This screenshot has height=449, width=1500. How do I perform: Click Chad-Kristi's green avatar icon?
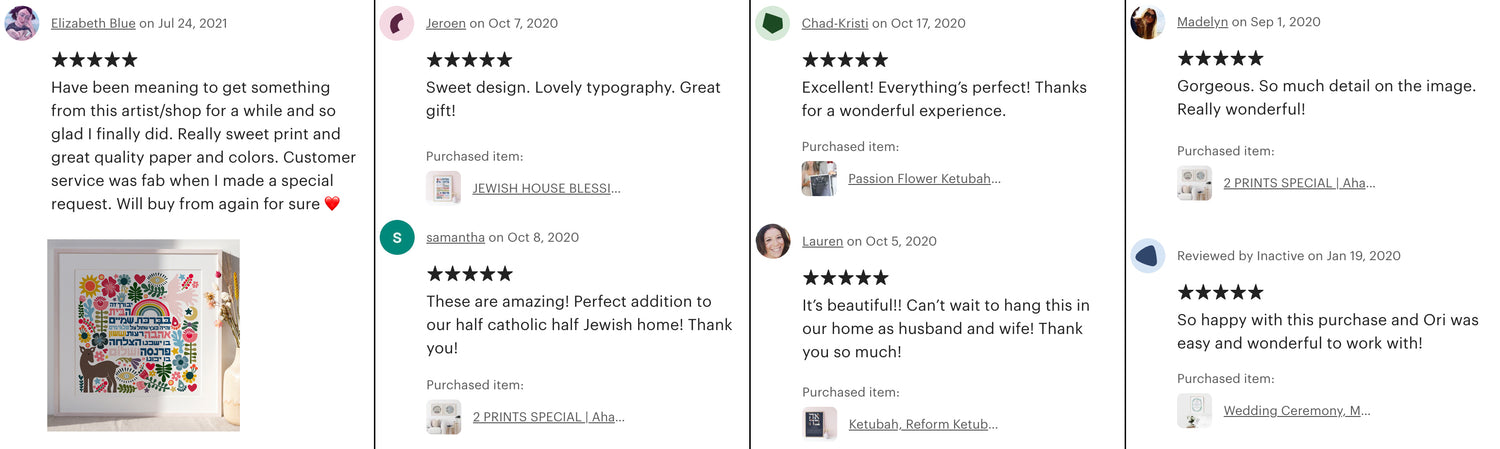[x=772, y=23]
